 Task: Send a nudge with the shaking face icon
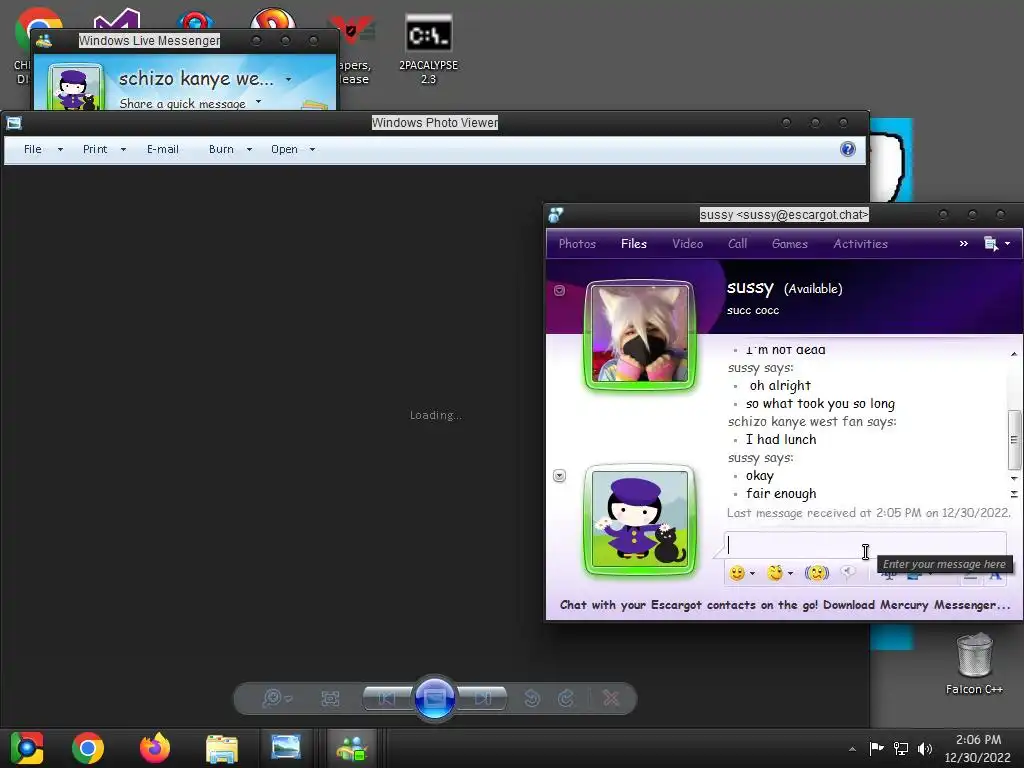click(817, 573)
